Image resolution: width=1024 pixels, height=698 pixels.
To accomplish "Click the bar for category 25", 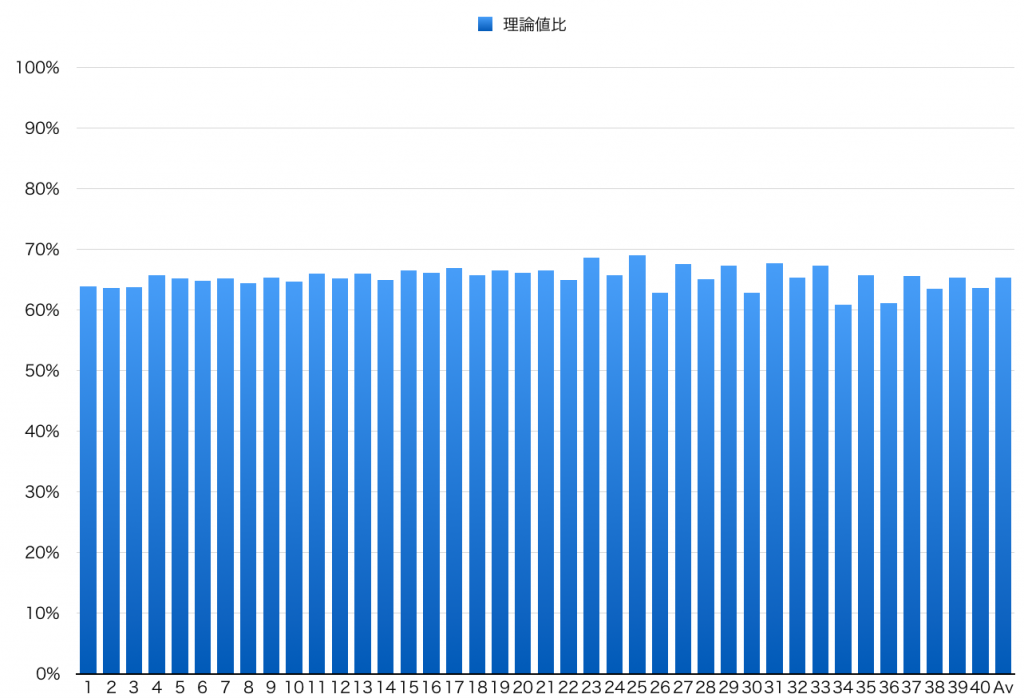I will click(637, 464).
